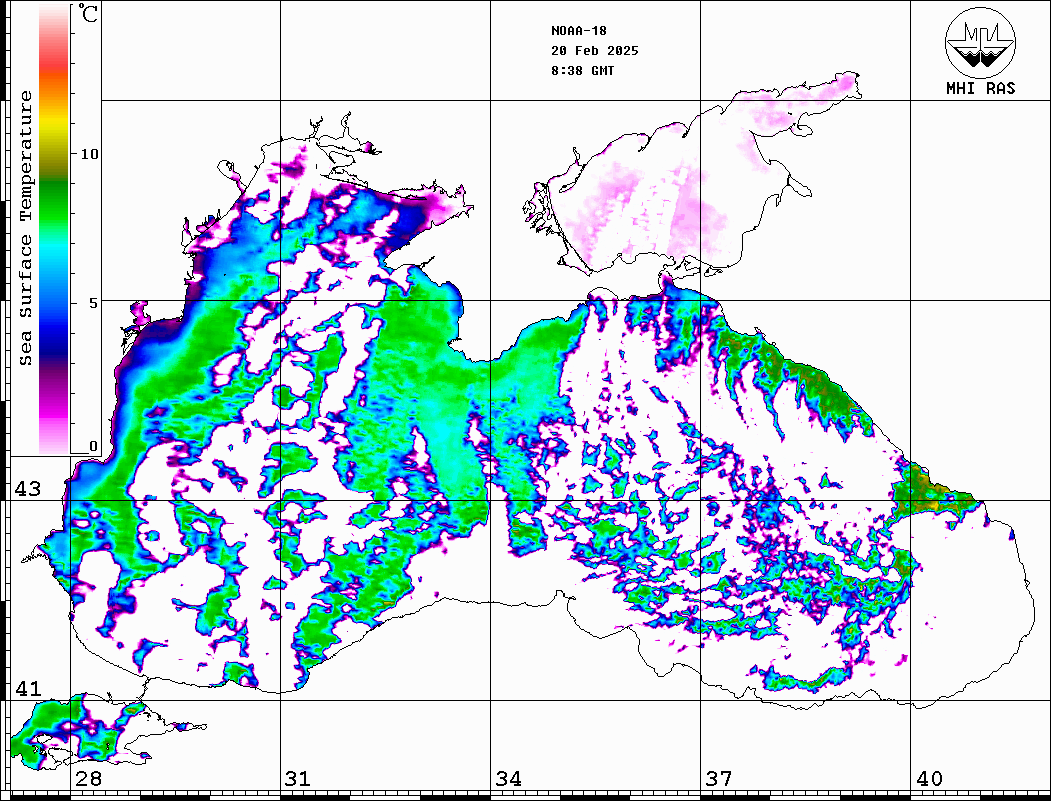Viewport: 1051px width, 801px height.
Task: Click the '20 Feb 2025' date text
Action: pyautogui.click(x=595, y=51)
